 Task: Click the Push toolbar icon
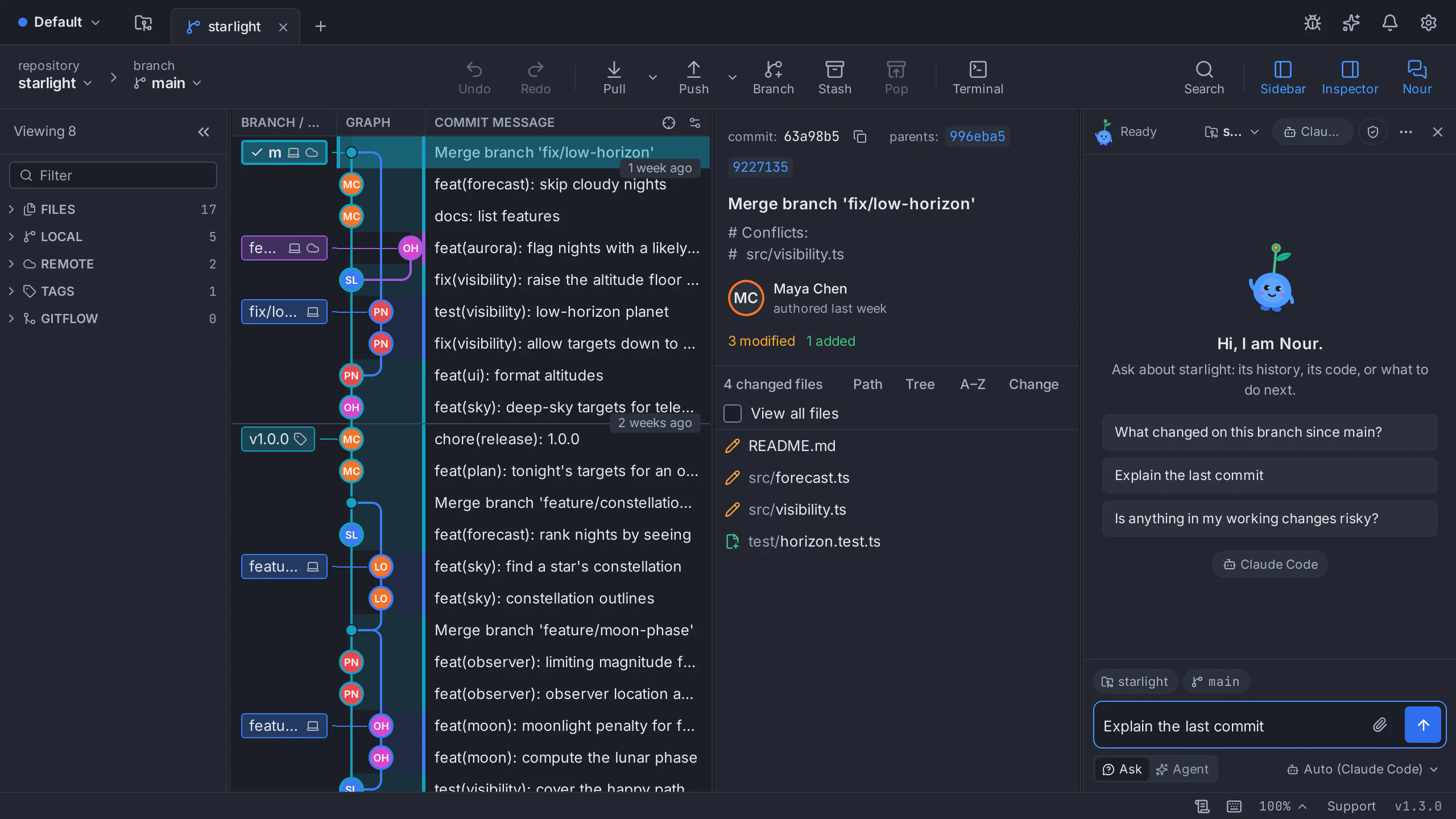click(694, 77)
